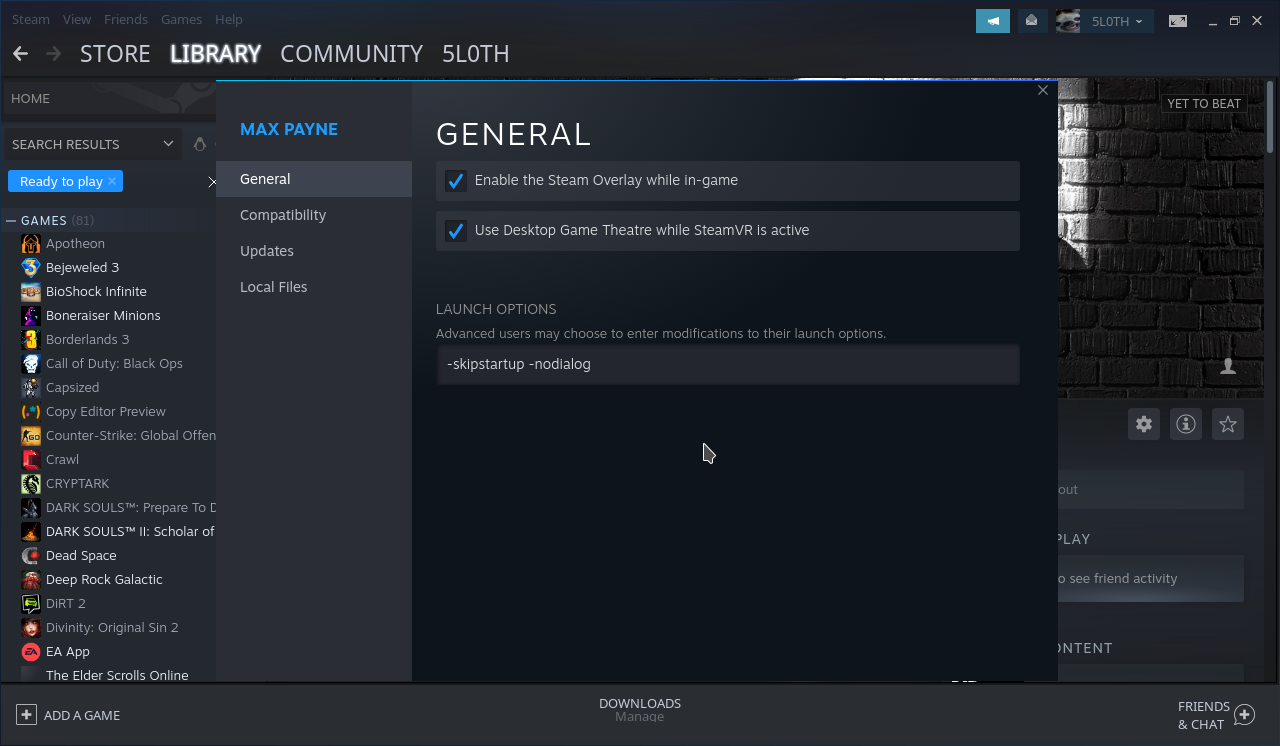Open the 5L0TH profile nav link

tap(476, 54)
